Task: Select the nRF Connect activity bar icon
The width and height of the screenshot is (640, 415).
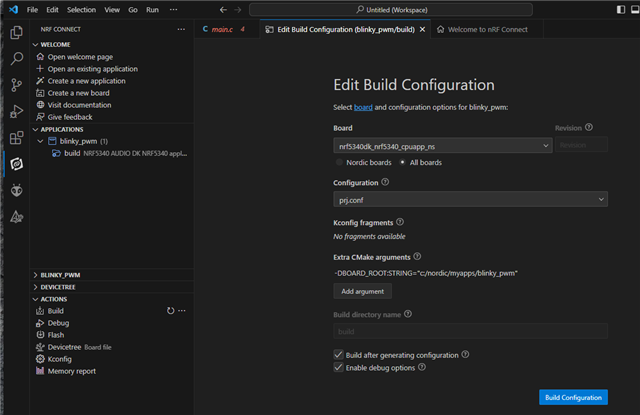Action: 16,164
